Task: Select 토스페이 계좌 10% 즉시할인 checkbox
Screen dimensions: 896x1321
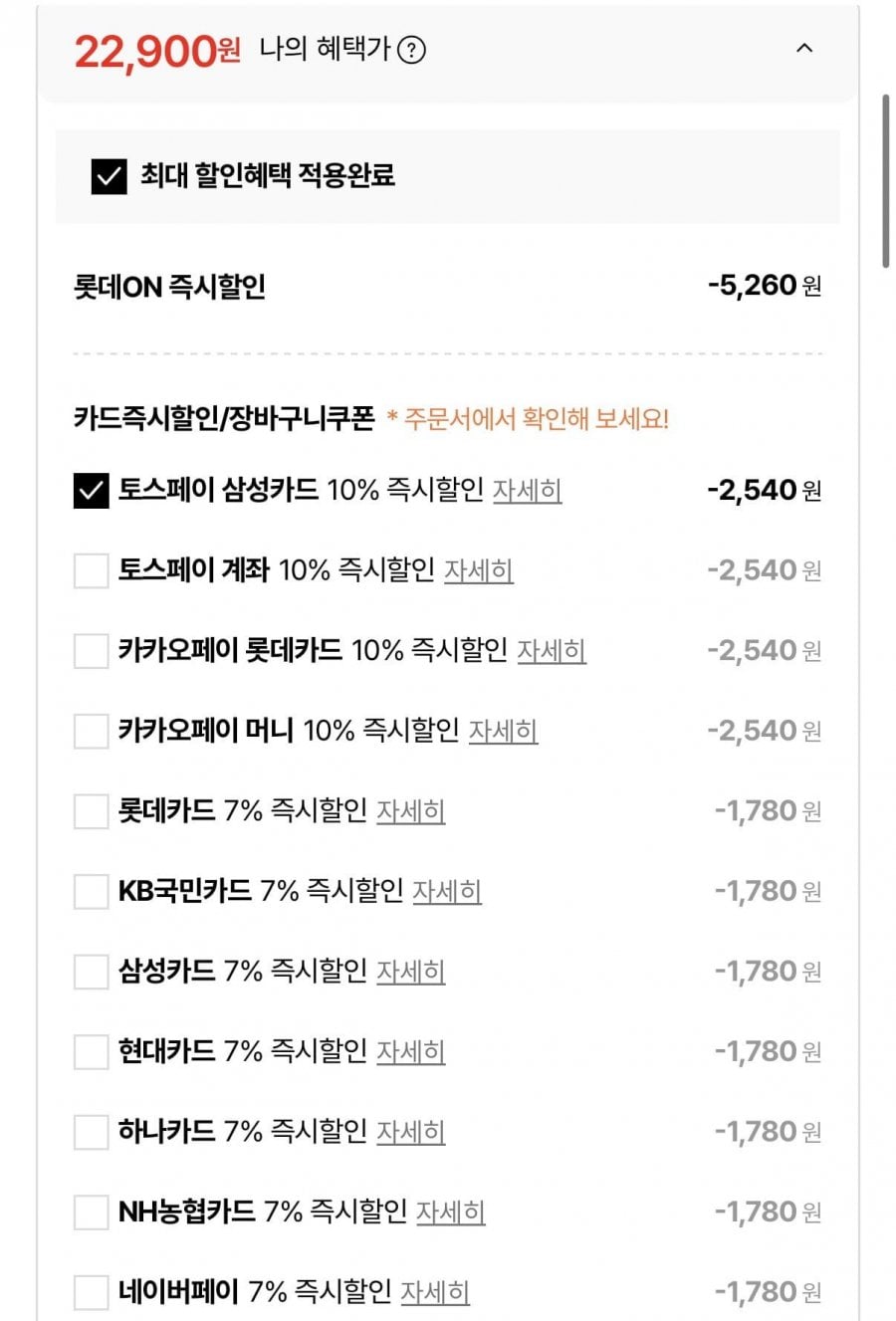Action: click(x=91, y=571)
